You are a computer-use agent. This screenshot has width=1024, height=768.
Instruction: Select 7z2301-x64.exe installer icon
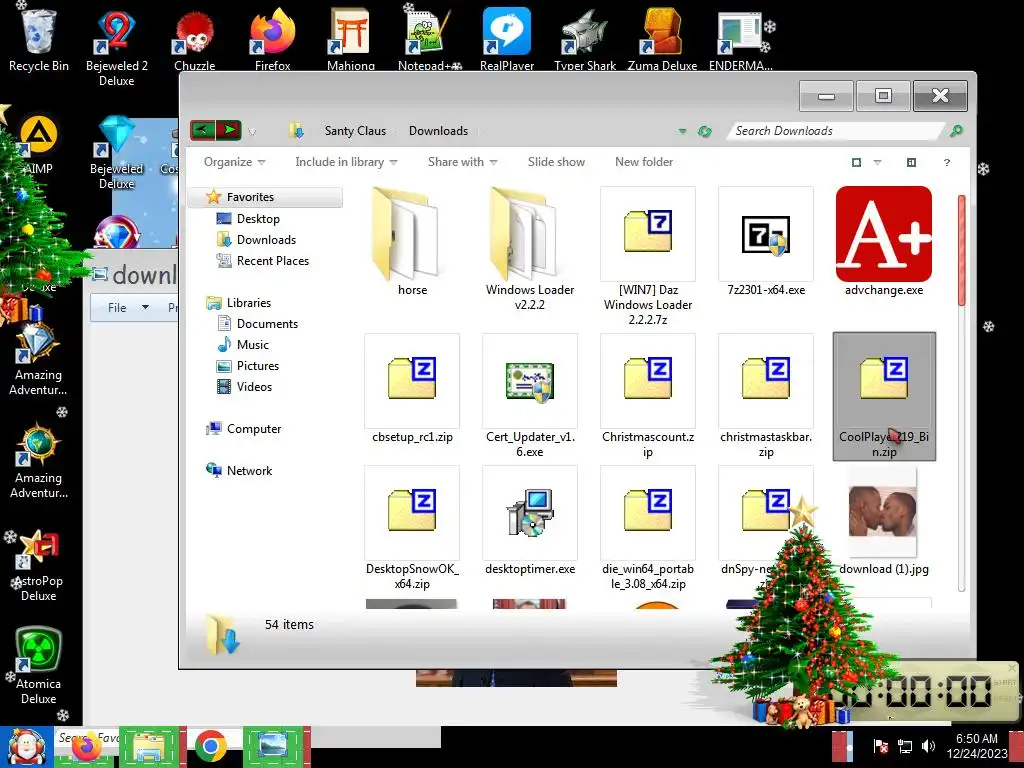click(x=766, y=234)
